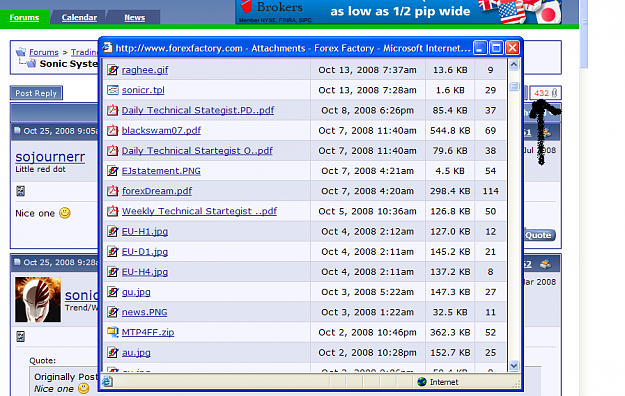
Task: Click sonic's avatar image
Action: tap(38, 299)
